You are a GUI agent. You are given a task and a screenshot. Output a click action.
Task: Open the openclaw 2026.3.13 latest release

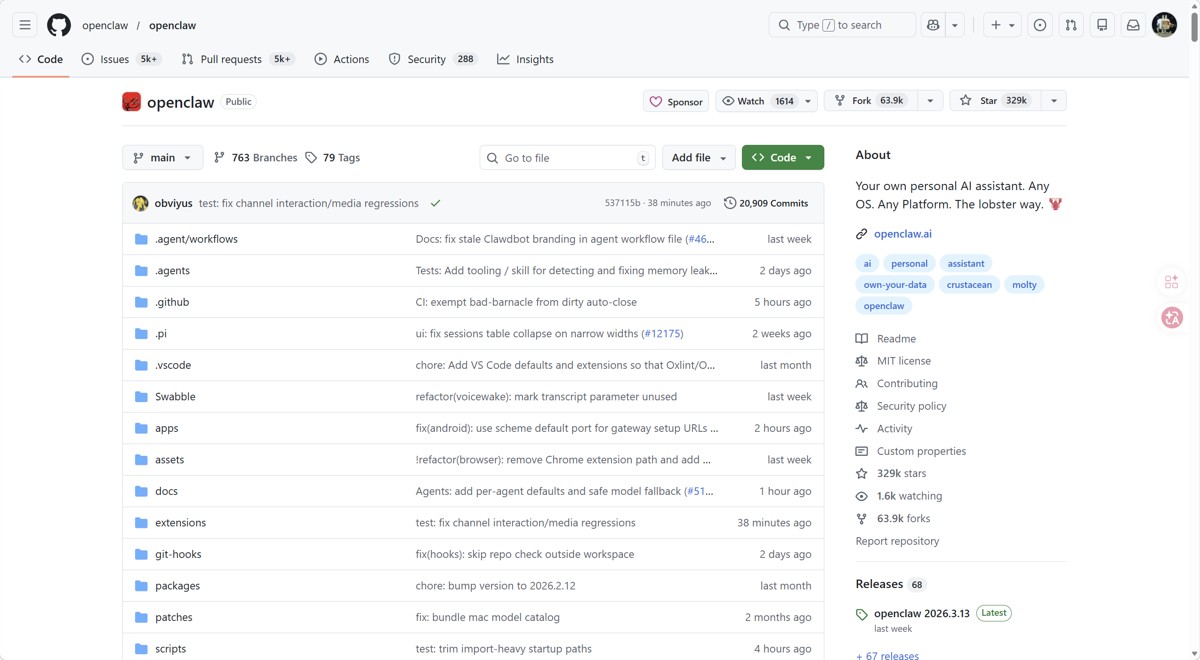coord(922,613)
